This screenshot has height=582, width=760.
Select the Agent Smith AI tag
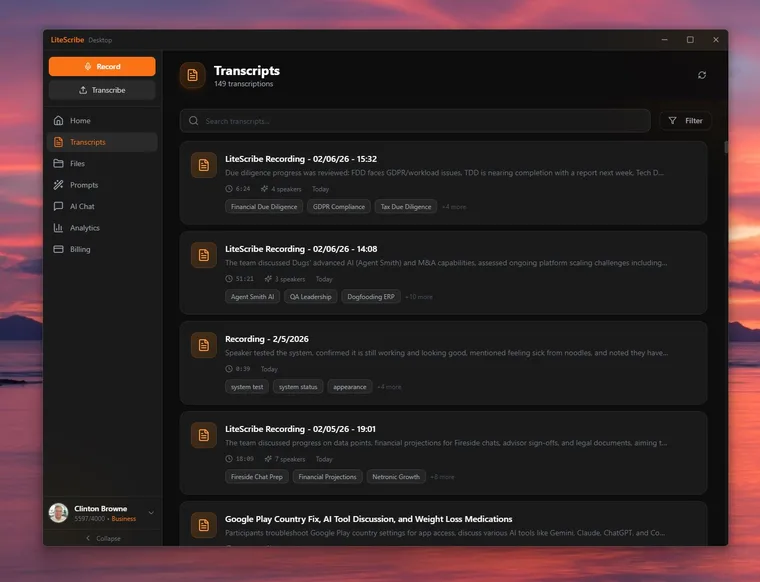click(253, 297)
